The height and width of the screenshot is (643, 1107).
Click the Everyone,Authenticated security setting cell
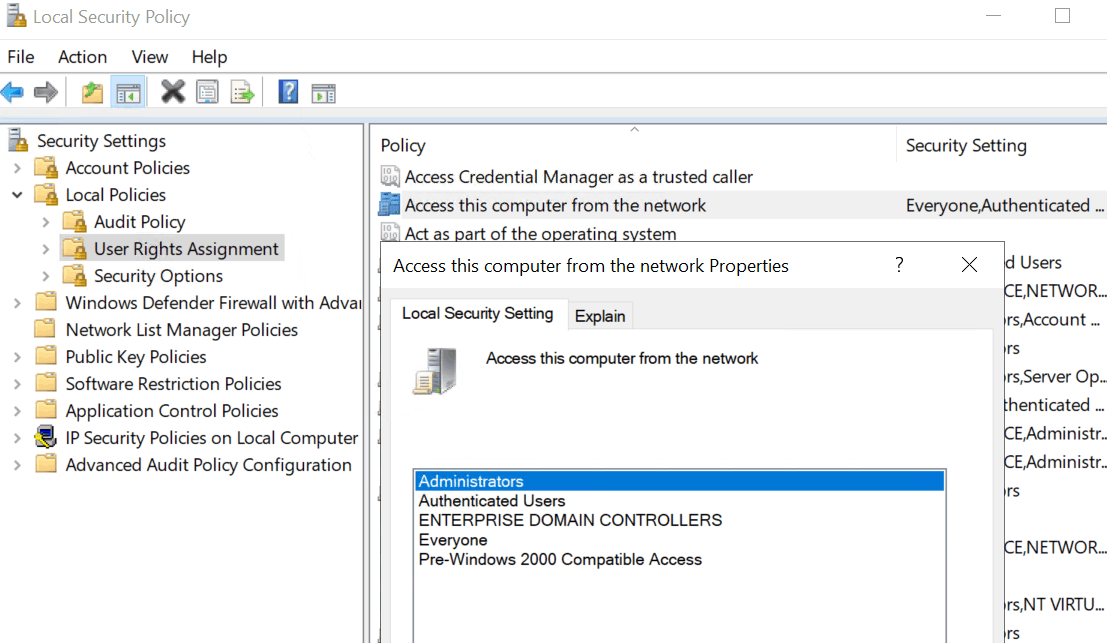point(1005,205)
